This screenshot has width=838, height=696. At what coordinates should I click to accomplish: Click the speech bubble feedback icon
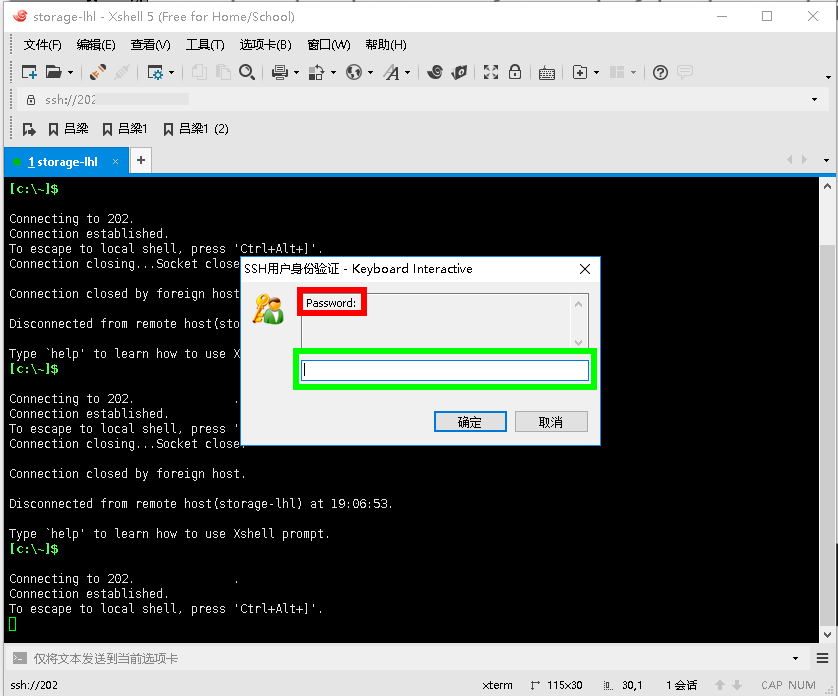(x=685, y=72)
